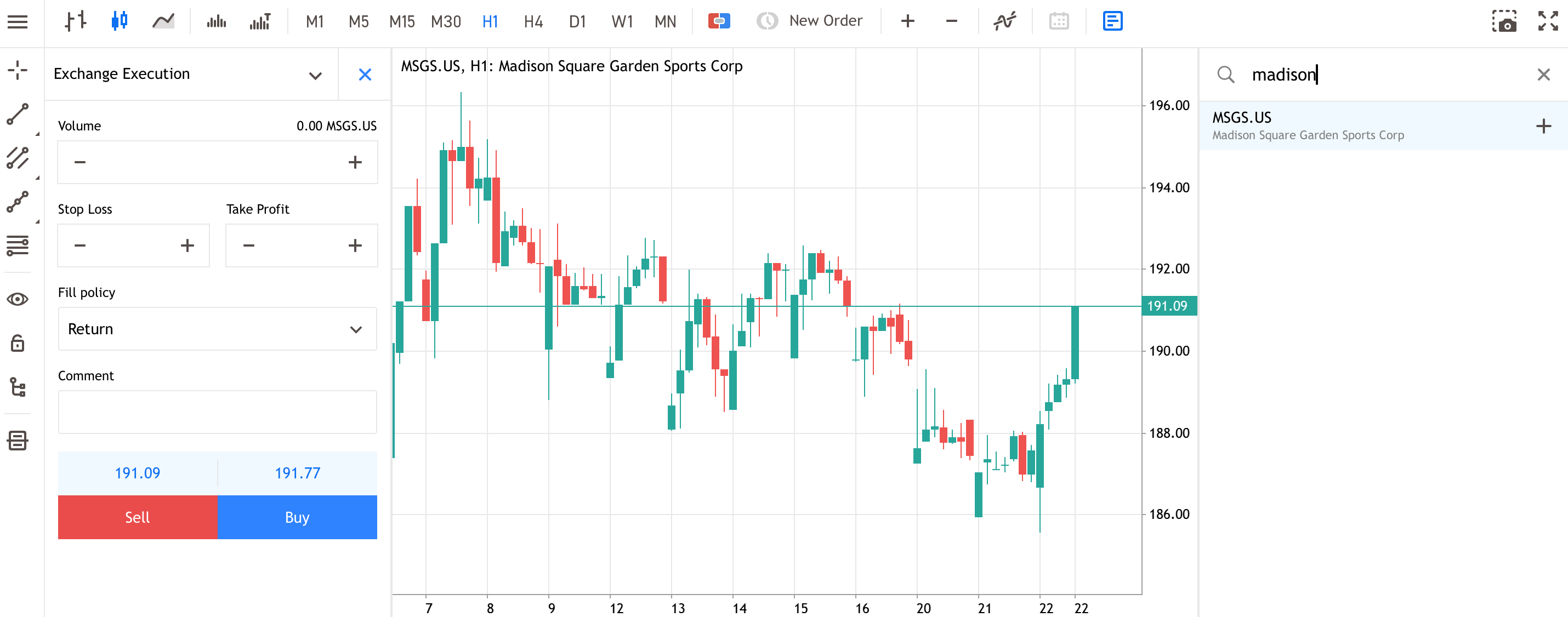This screenshot has height=617, width=1568.
Task: Clear the madison search text
Action: (x=1543, y=74)
